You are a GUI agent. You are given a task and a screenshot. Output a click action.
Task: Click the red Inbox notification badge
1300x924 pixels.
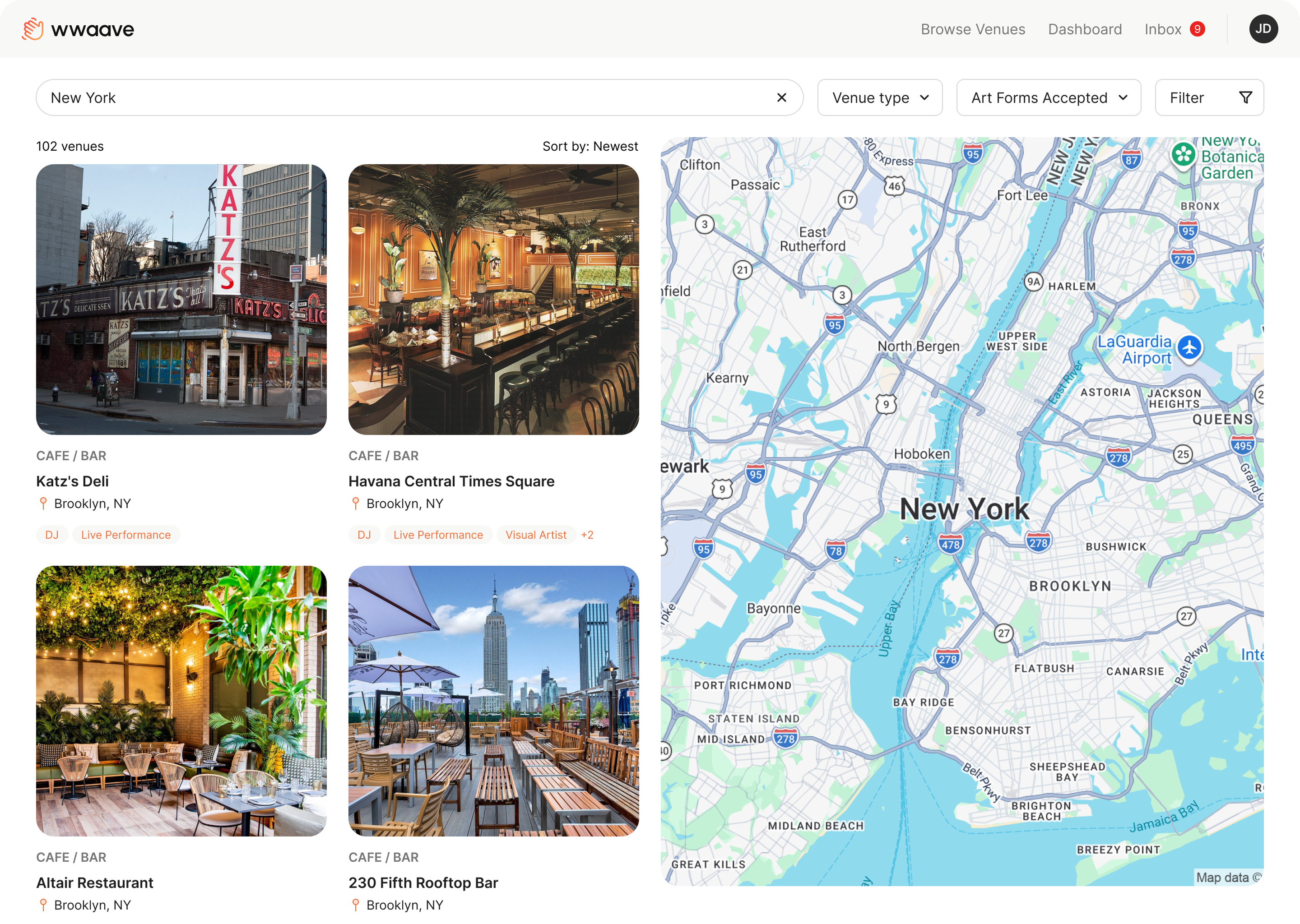[x=1197, y=29]
